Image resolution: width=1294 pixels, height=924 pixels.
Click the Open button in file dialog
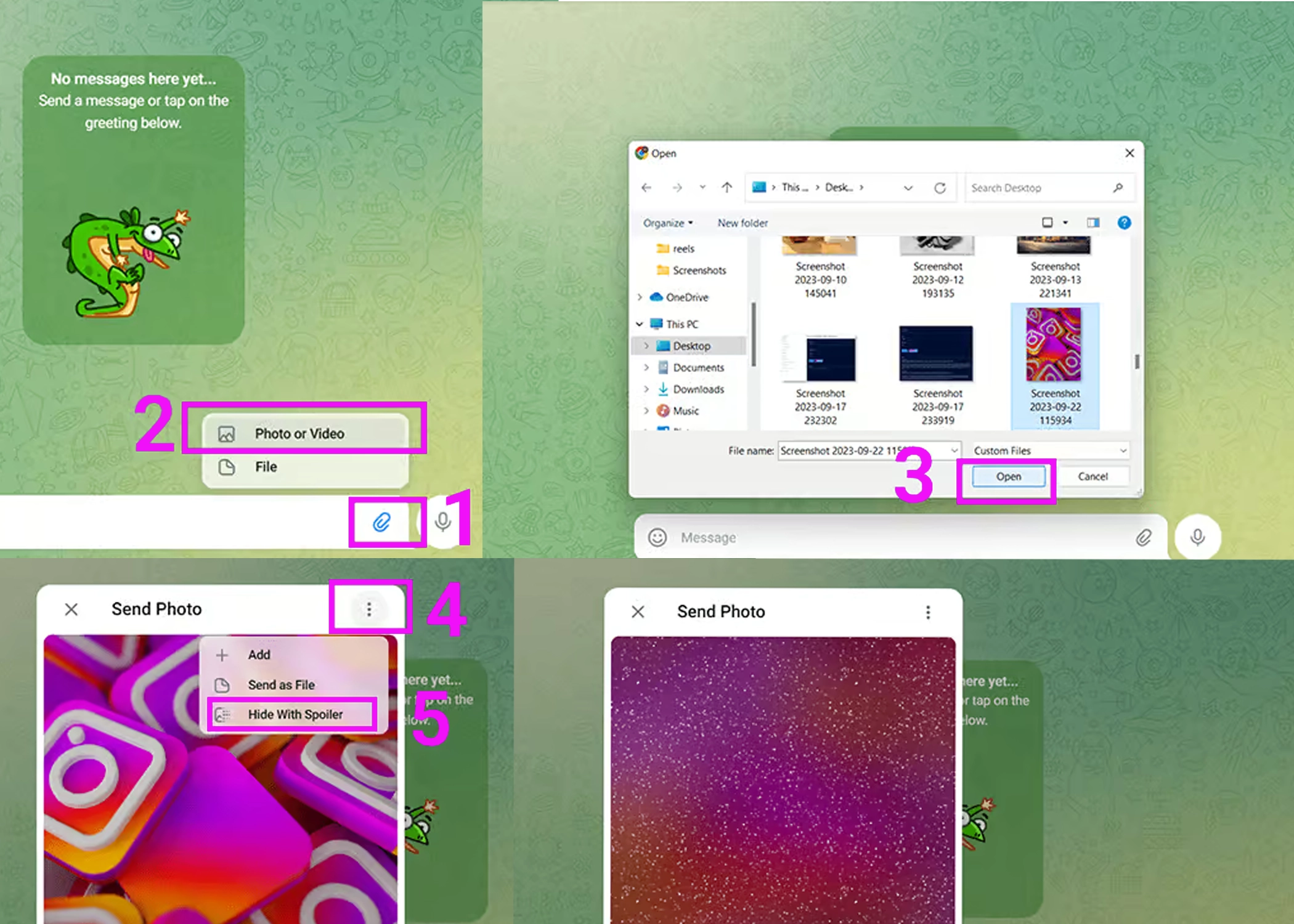pos(1008,476)
